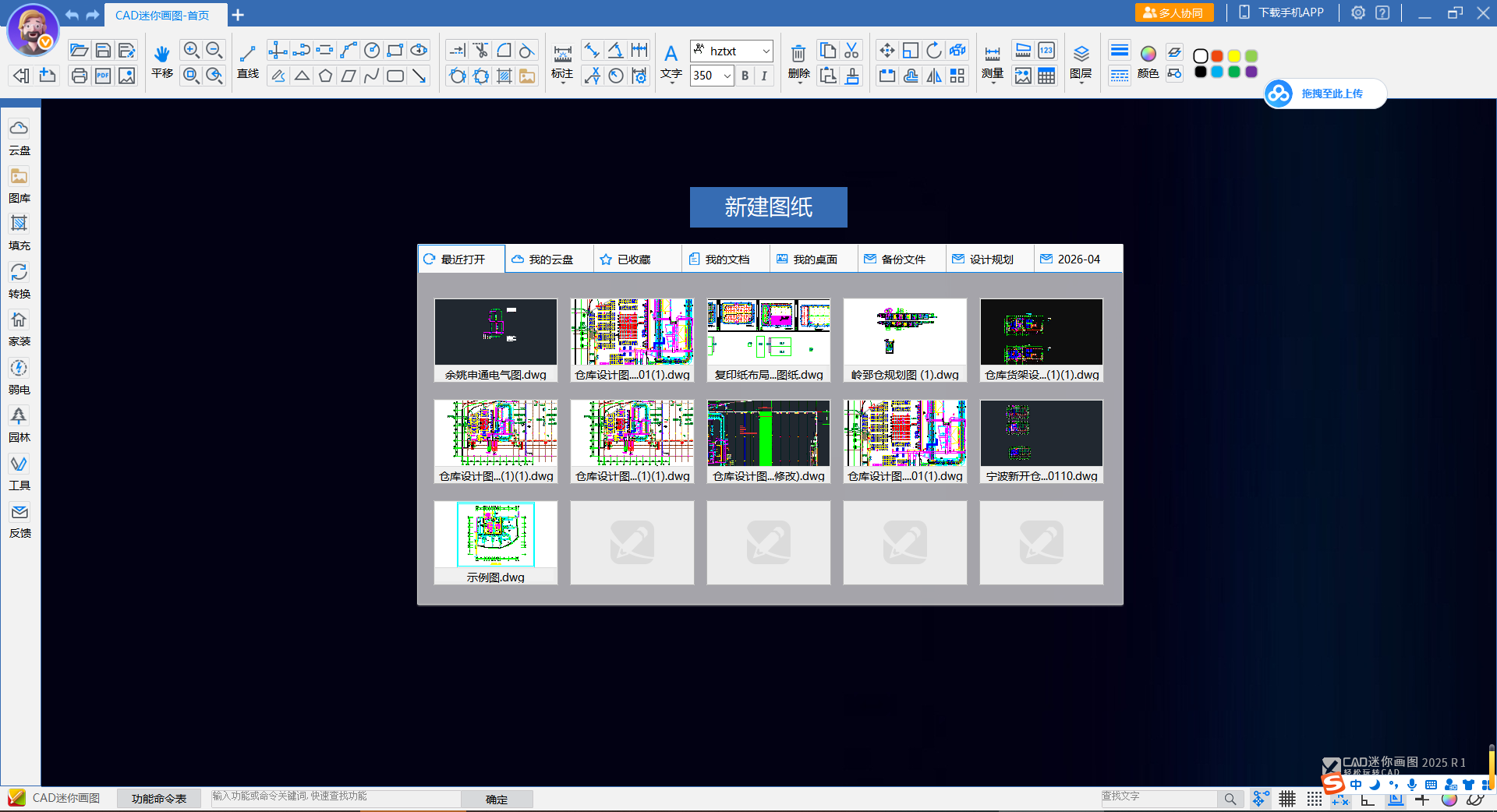Image resolution: width=1497 pixels, height=812 pixels.
Task: Click the save drawing icon
Action: pyautogui.click(x=103, y=51)
